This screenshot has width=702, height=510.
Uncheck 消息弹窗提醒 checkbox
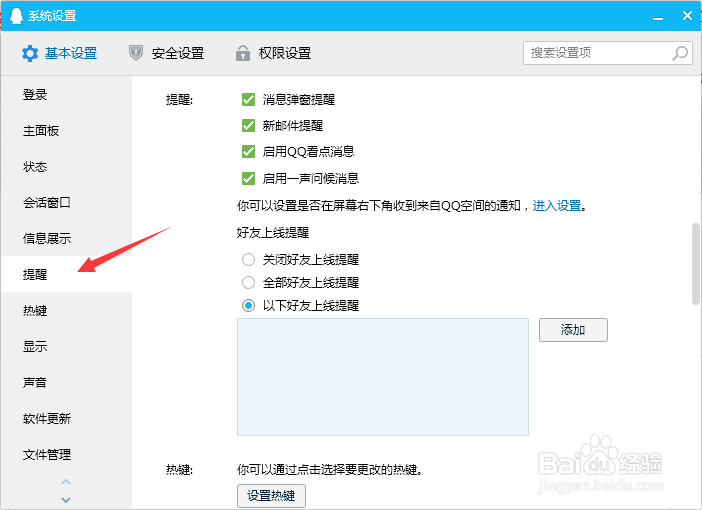(x=248, y=99)
